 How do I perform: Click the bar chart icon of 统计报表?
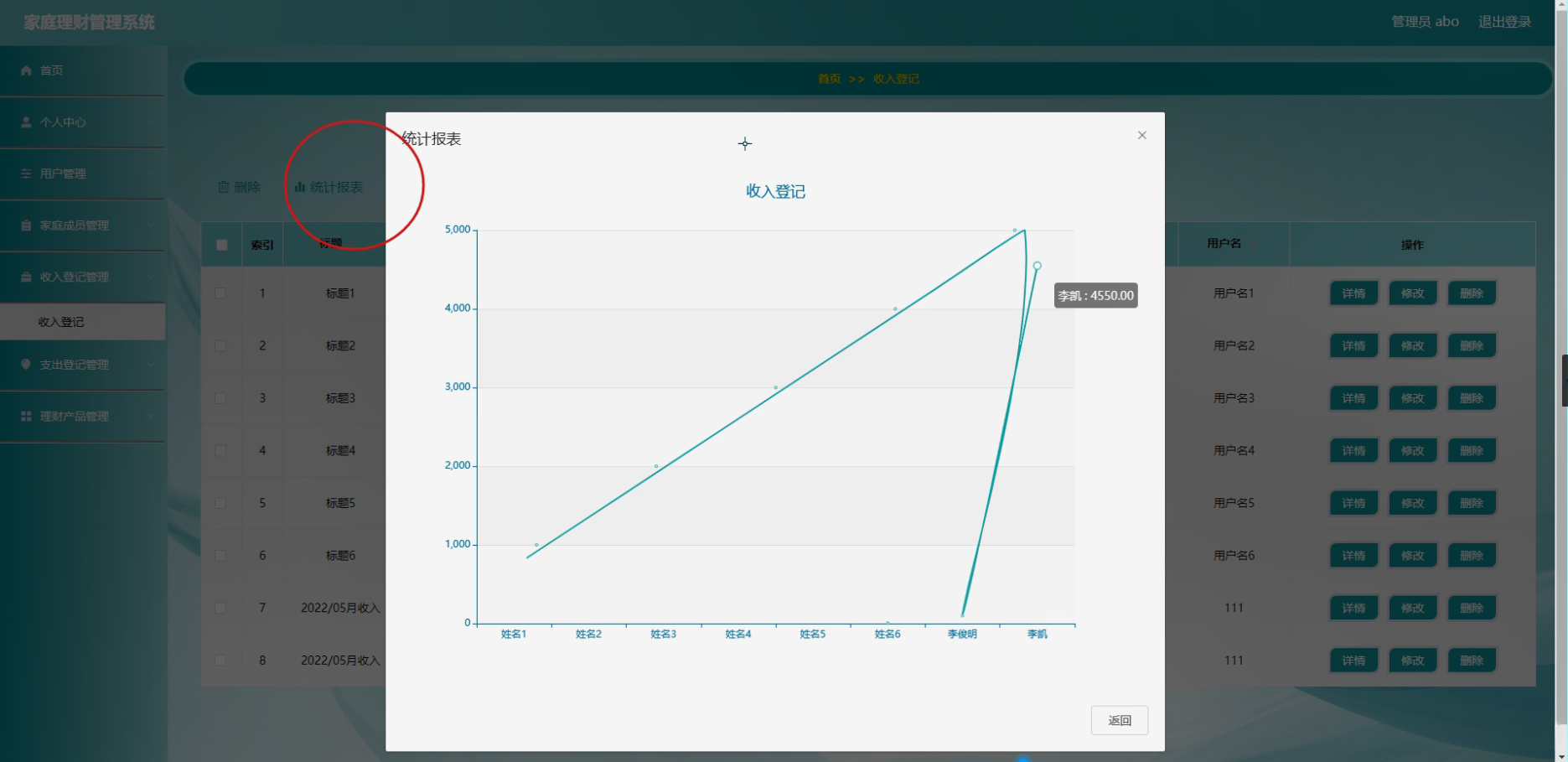point(299,187)
